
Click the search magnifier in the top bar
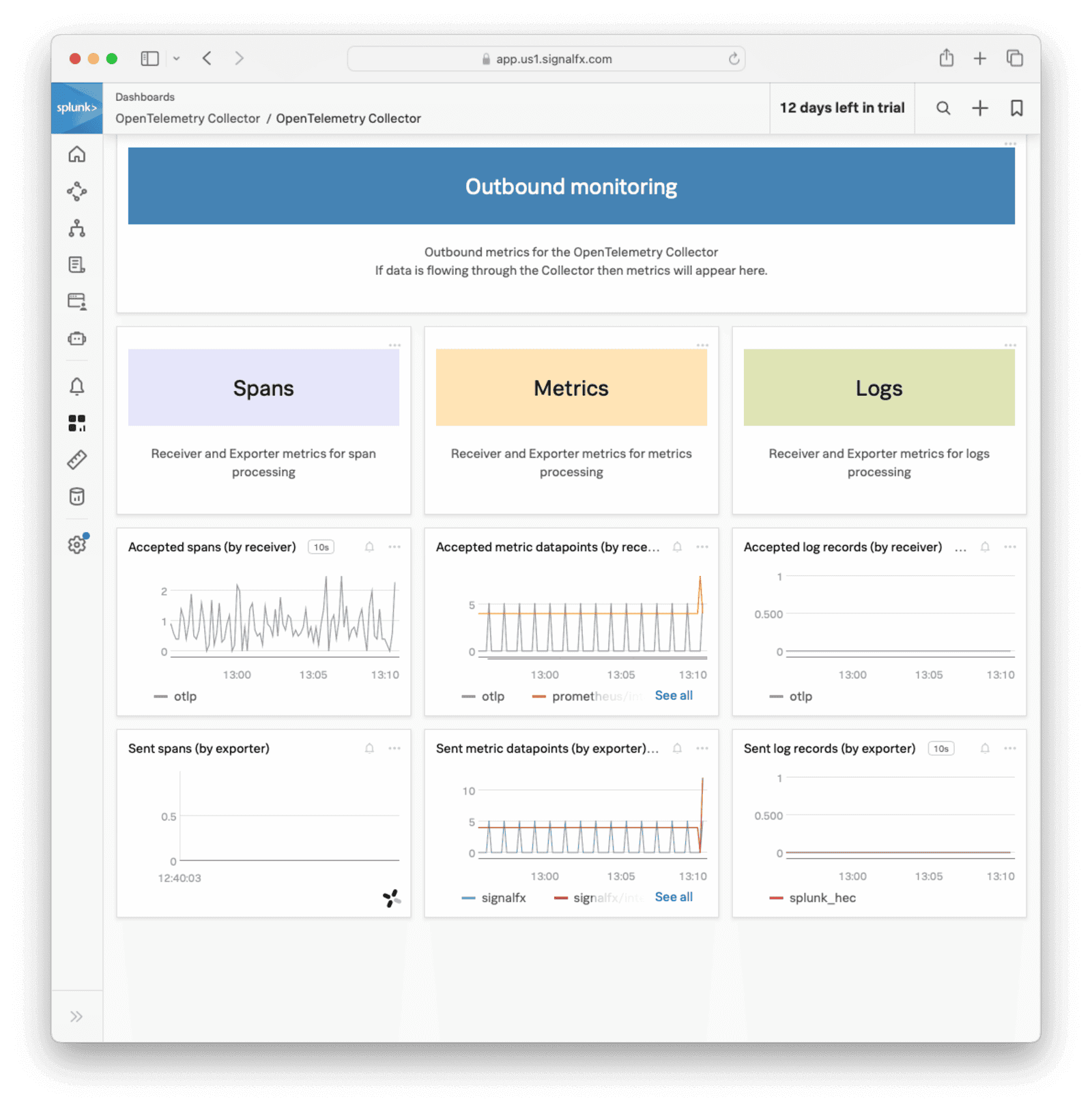pyautogui.click(x=943, y=108)
